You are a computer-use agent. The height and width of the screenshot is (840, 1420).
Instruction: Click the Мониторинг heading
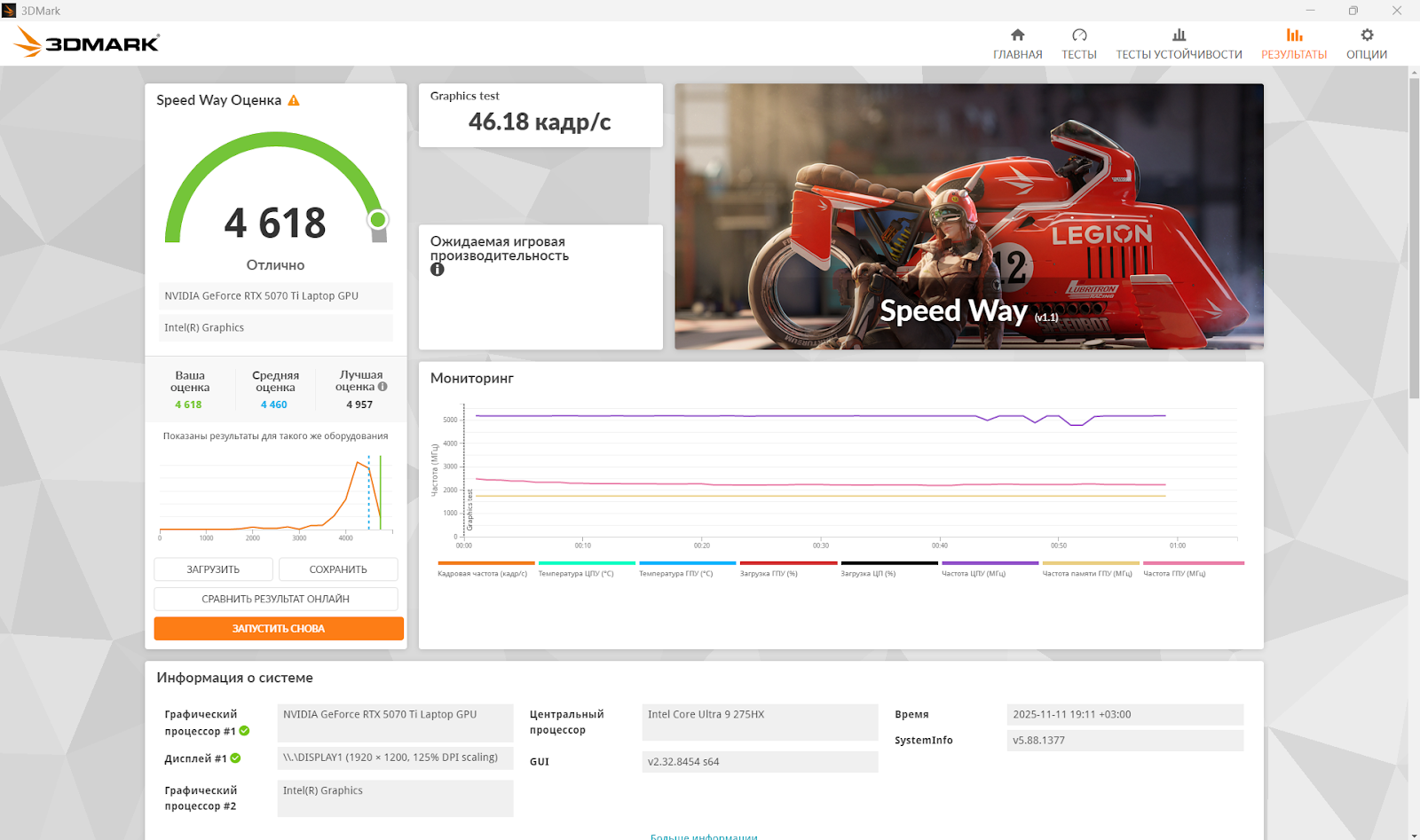(x=472, y=378)
